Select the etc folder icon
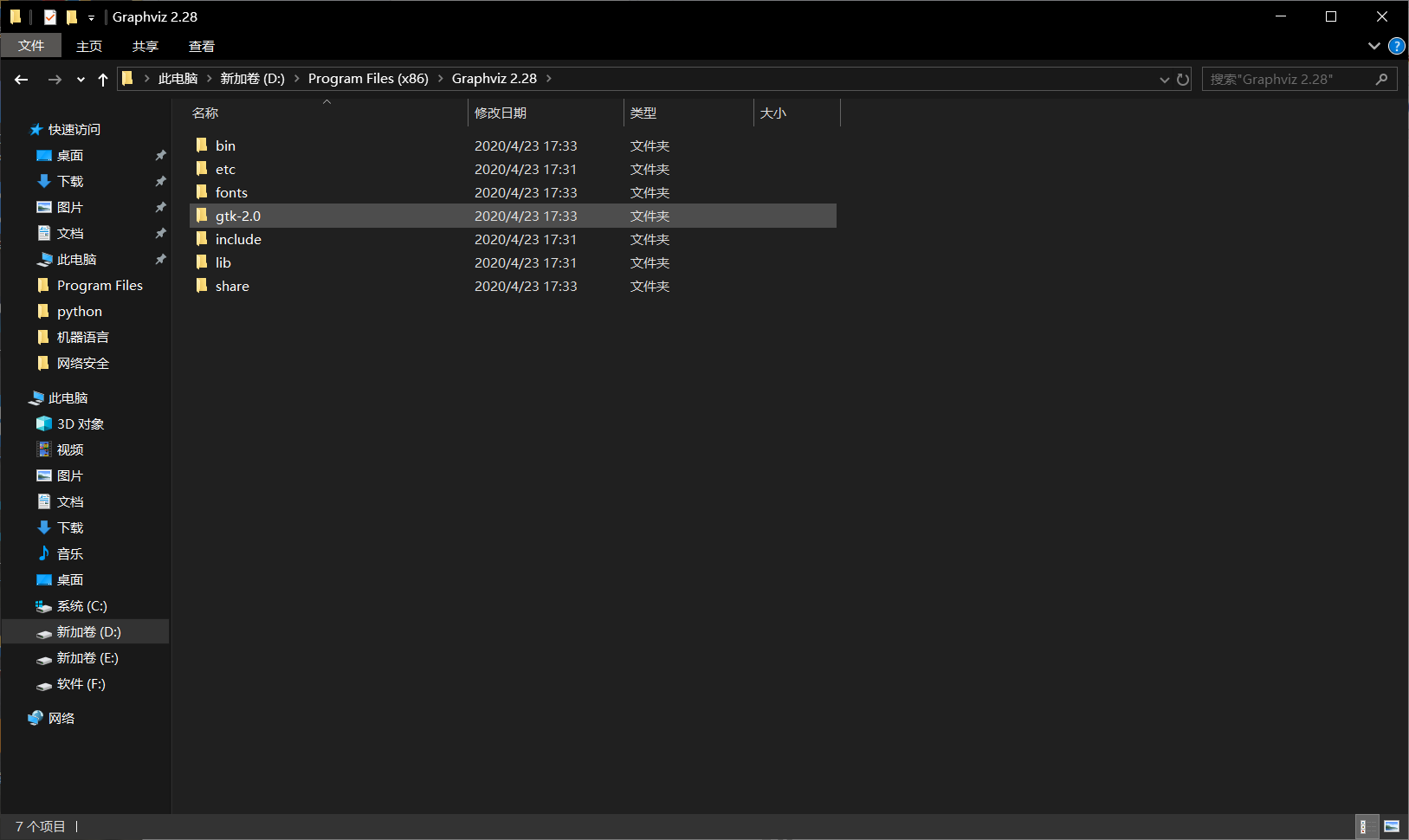Viewport: 1409px width, 840px height. (202, 169)
